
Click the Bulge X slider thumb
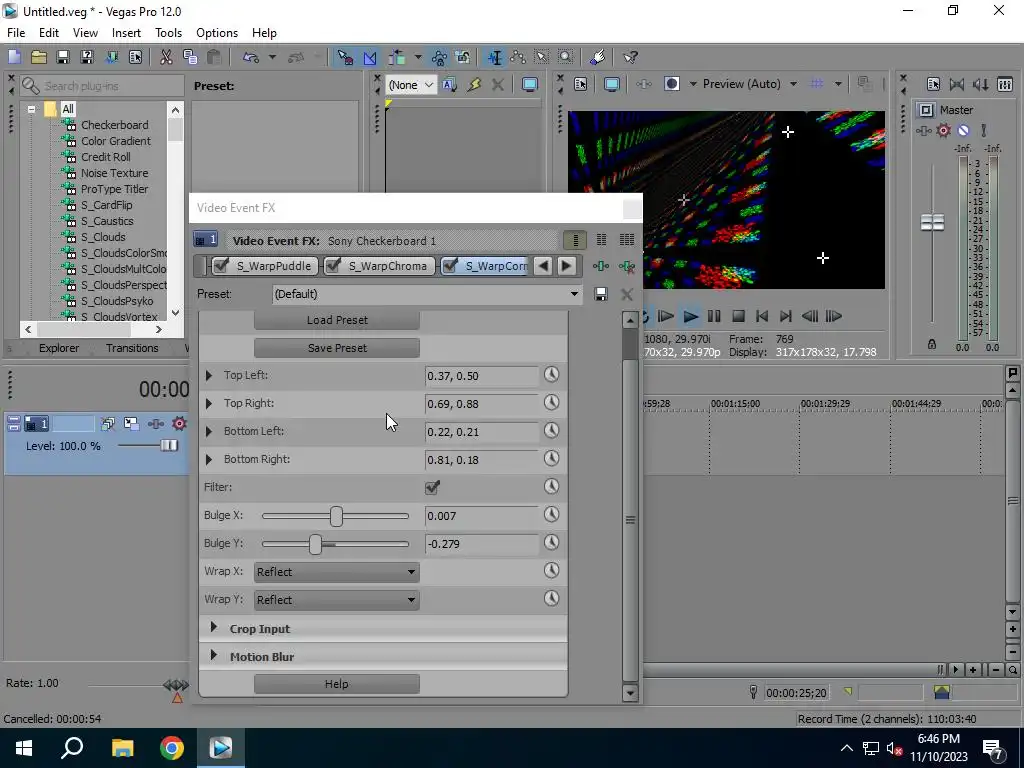click(336, 516)
